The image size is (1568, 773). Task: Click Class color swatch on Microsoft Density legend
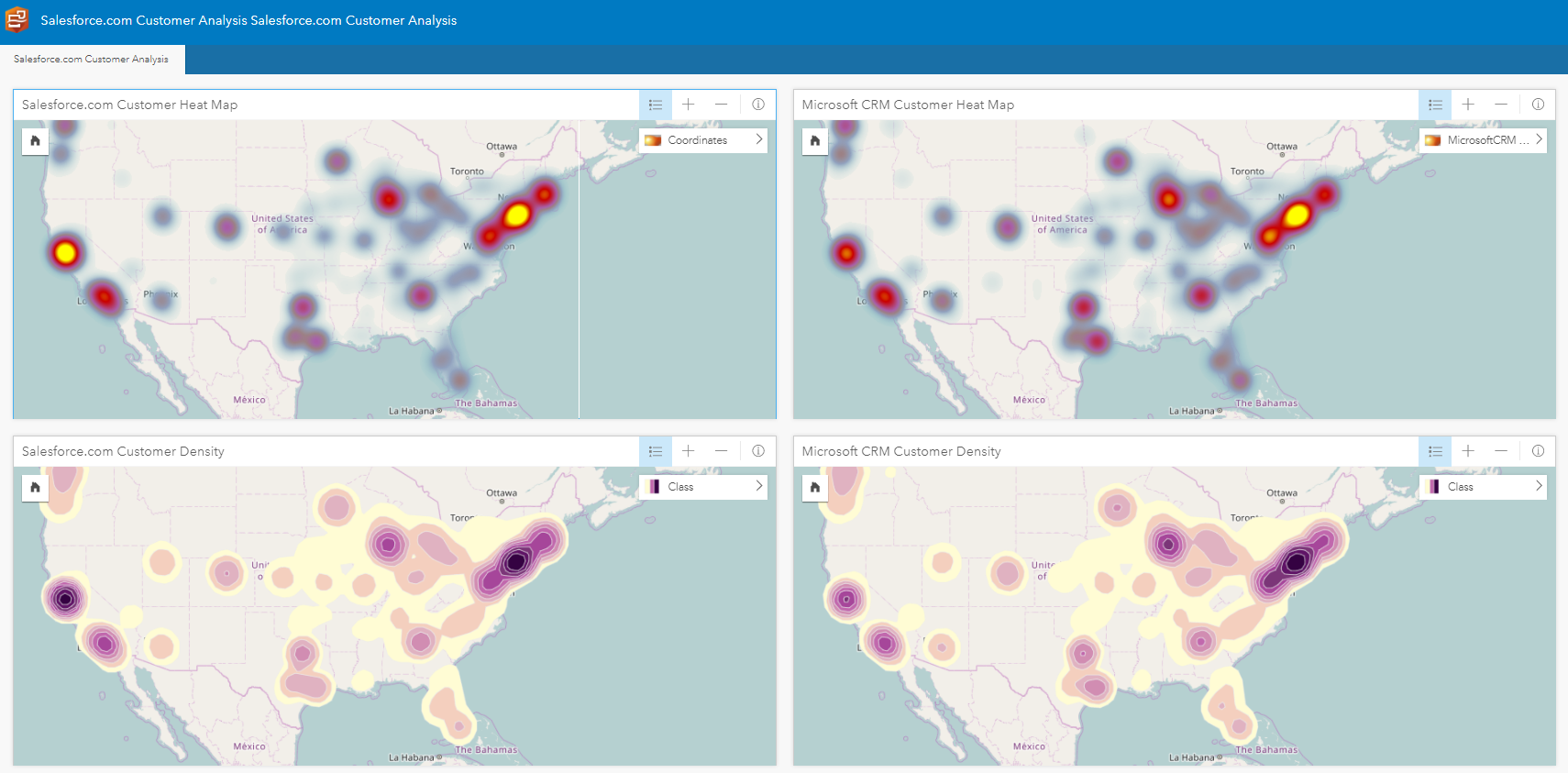[1433, 487]
